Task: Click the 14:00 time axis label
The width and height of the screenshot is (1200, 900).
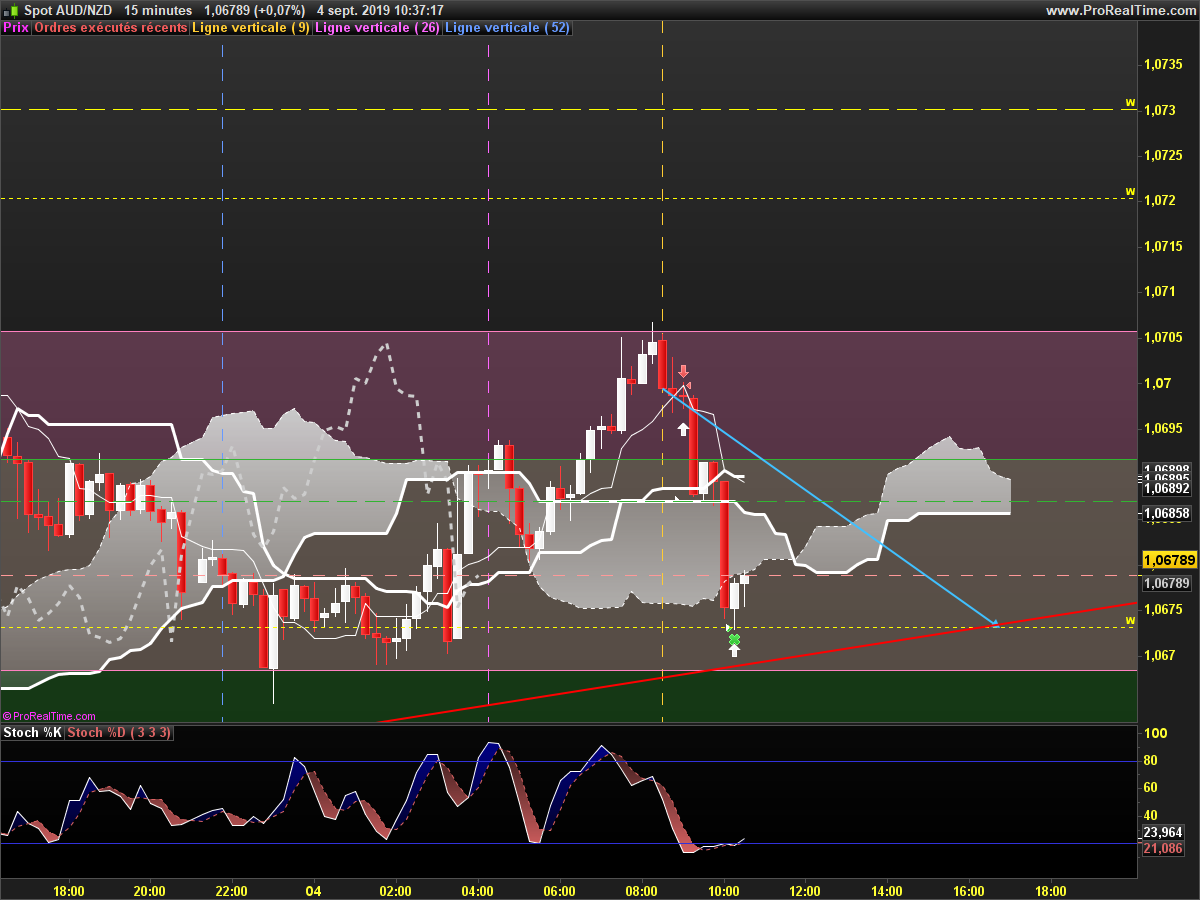Action: click(887, 891)
